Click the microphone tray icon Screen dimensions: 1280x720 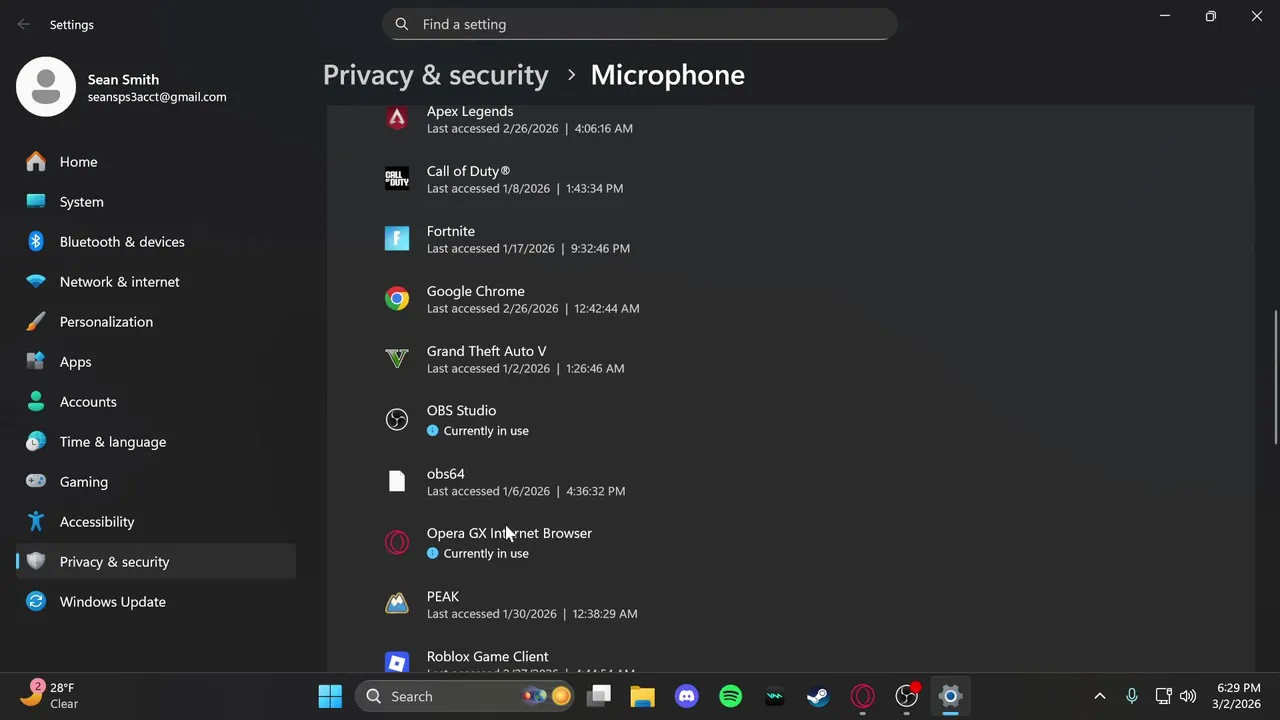pyautogui.click(x=1131, y=696)
